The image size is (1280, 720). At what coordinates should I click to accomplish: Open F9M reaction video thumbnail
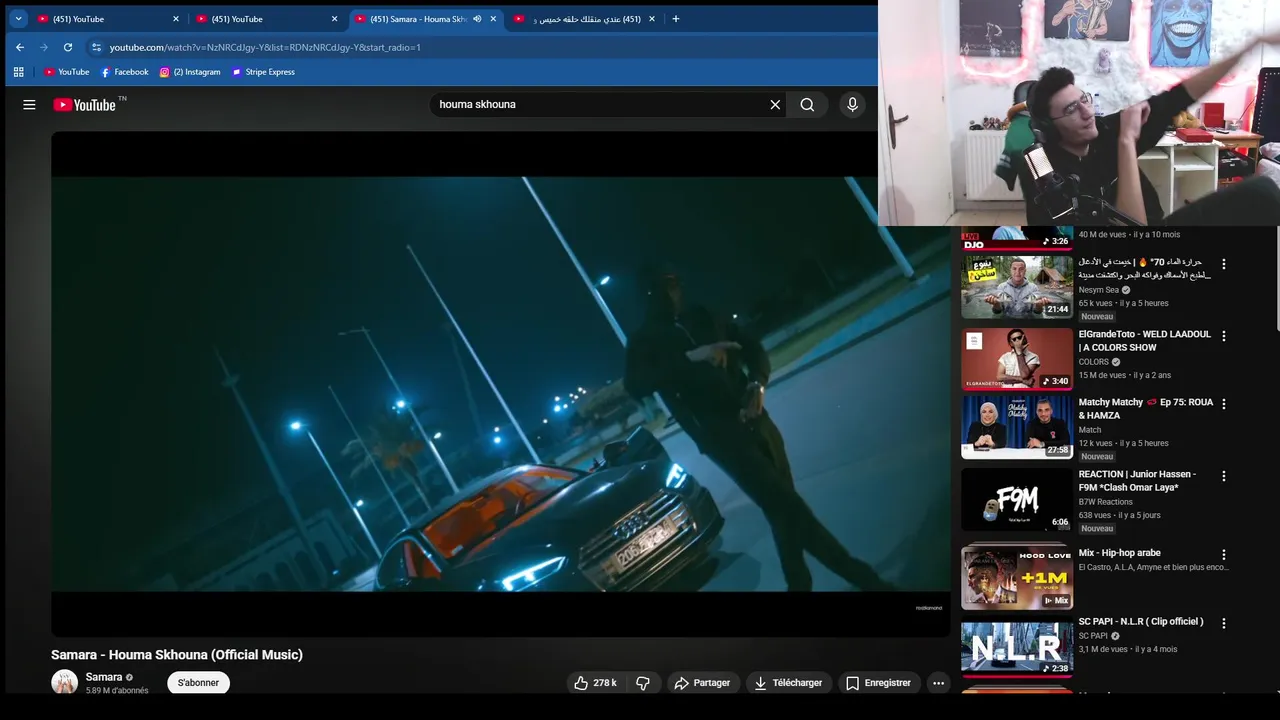coord(1017,499)
